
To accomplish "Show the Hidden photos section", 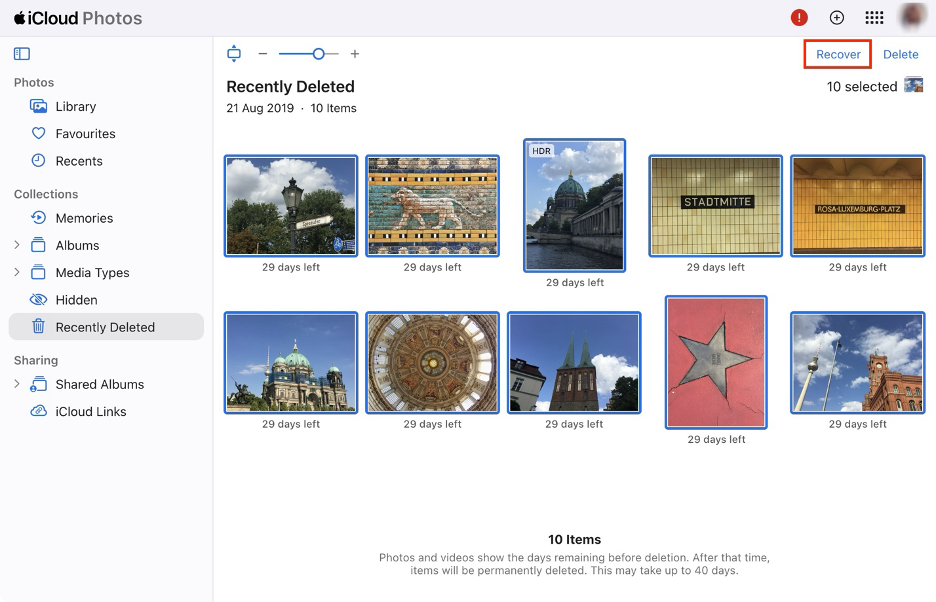I will [75, 299].
